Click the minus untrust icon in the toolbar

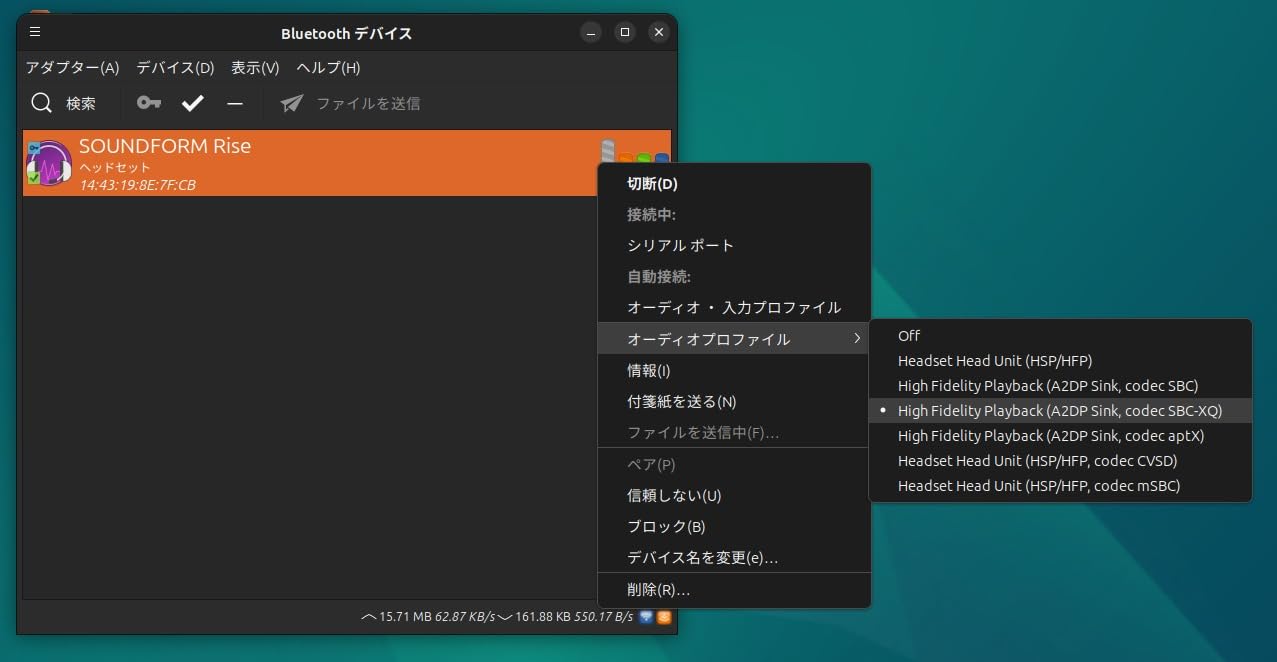click(x=235, y=103)
